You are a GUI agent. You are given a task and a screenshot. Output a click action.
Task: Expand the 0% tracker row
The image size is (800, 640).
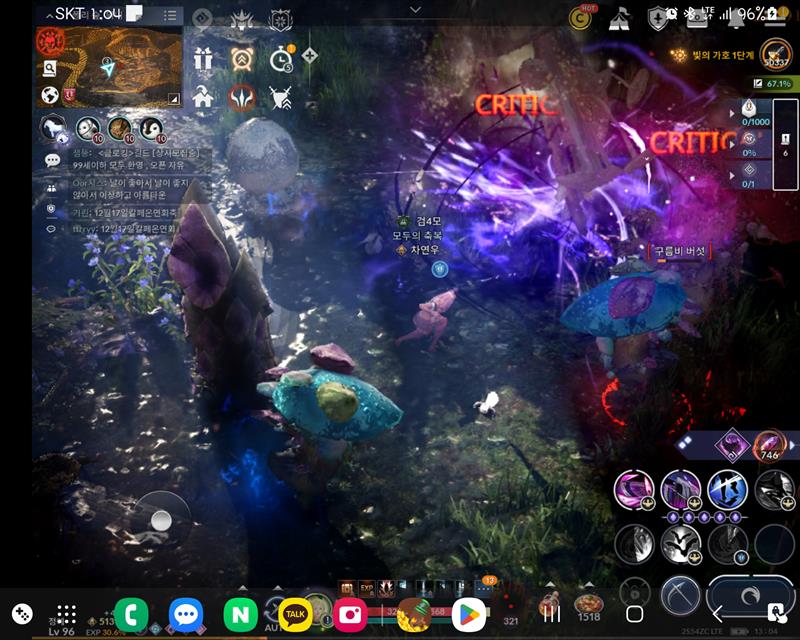point(750,144)
